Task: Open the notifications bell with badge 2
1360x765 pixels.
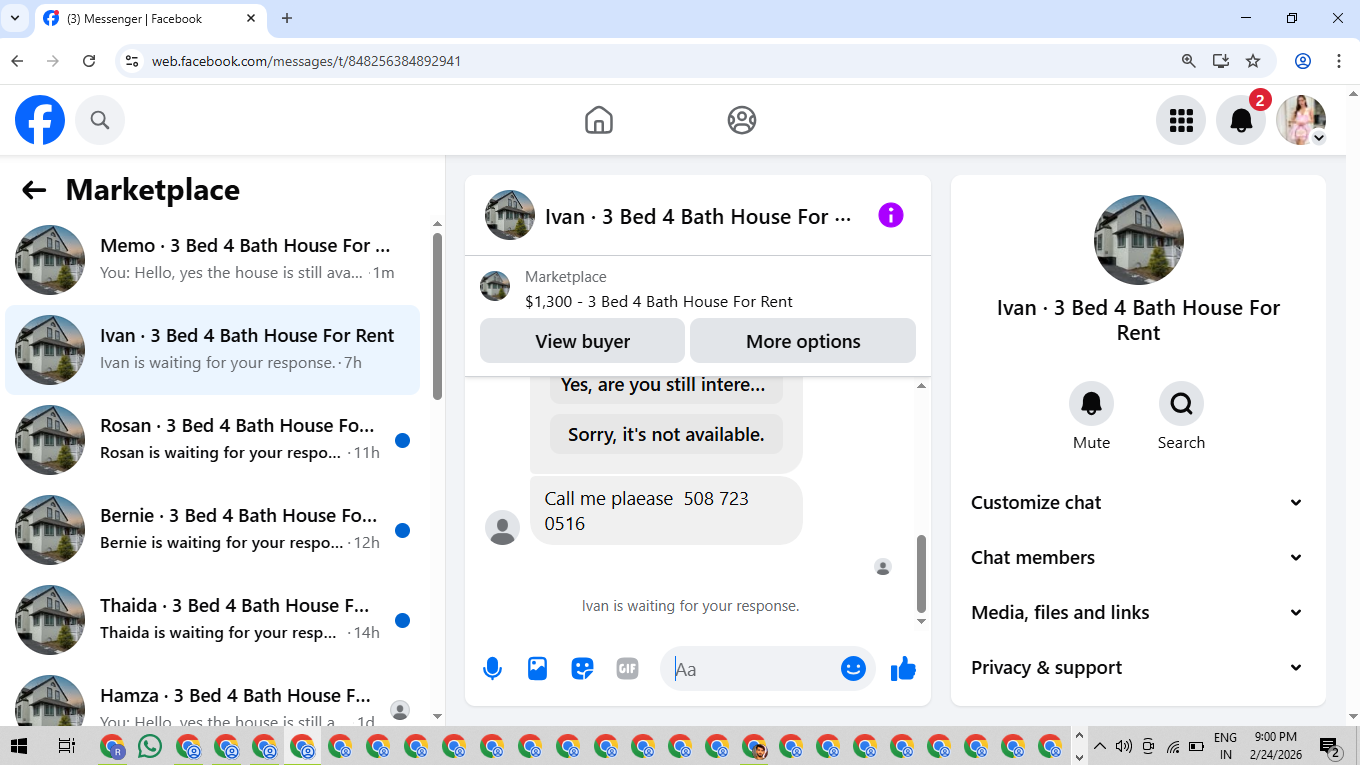Action: tap(1241, 120)
